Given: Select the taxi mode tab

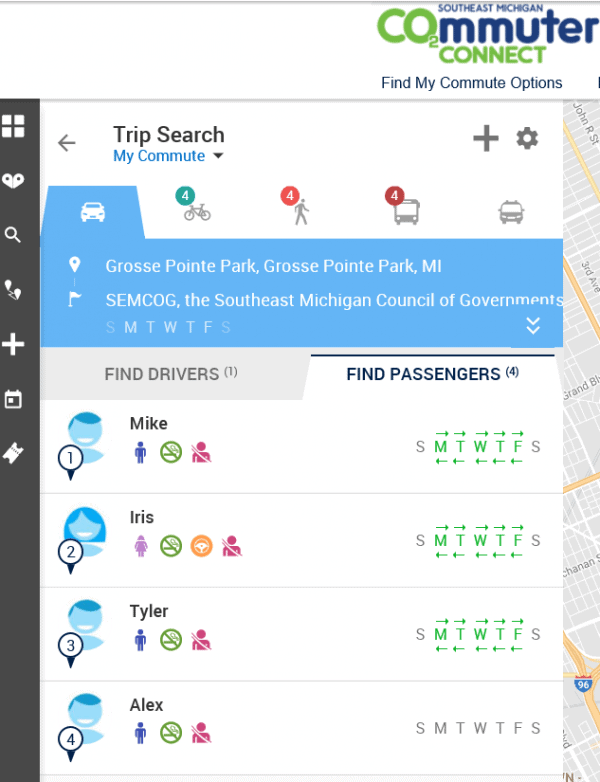Looking at the screenshot, I should [510, 211].
